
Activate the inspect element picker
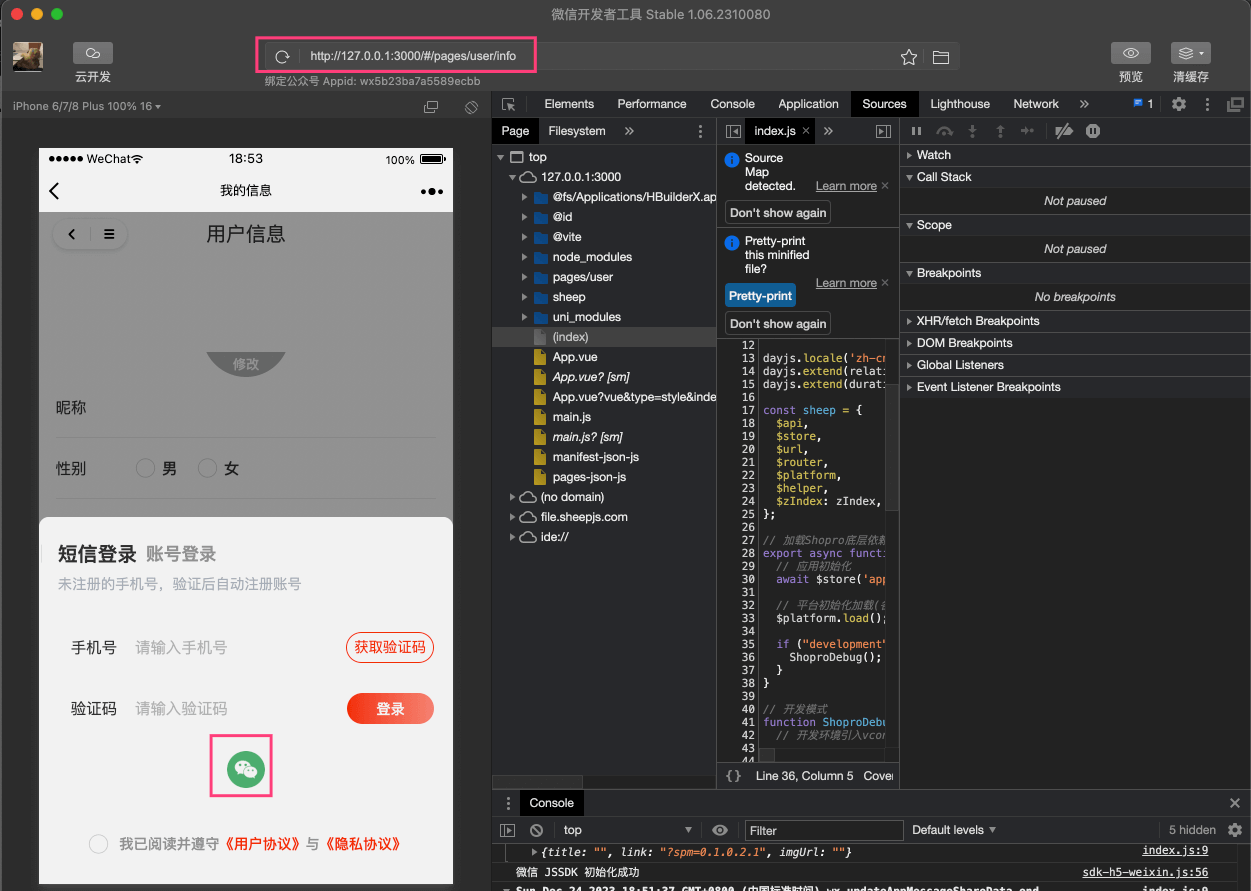(509, 104)
